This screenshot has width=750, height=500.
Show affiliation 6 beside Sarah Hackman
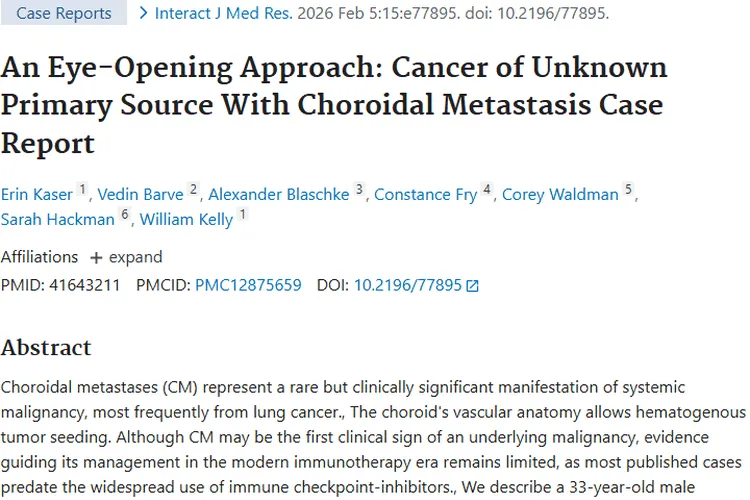pos(125,214)
